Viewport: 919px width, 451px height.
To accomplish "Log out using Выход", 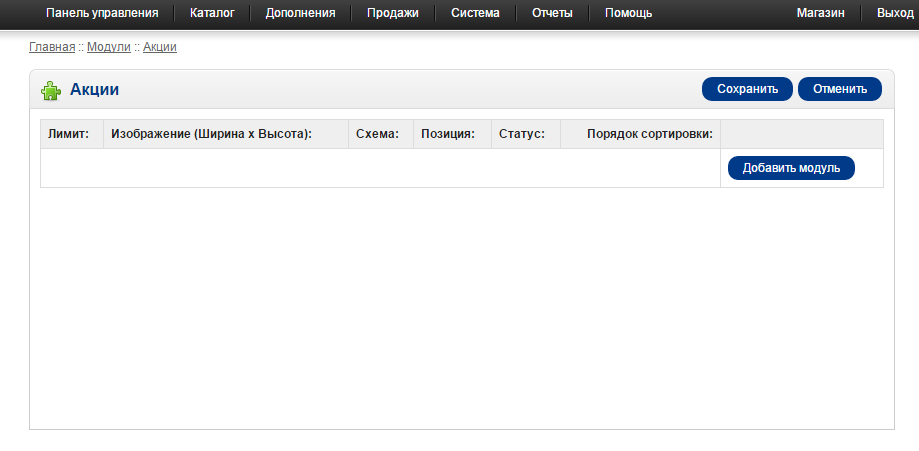I will tap(894, 13).
